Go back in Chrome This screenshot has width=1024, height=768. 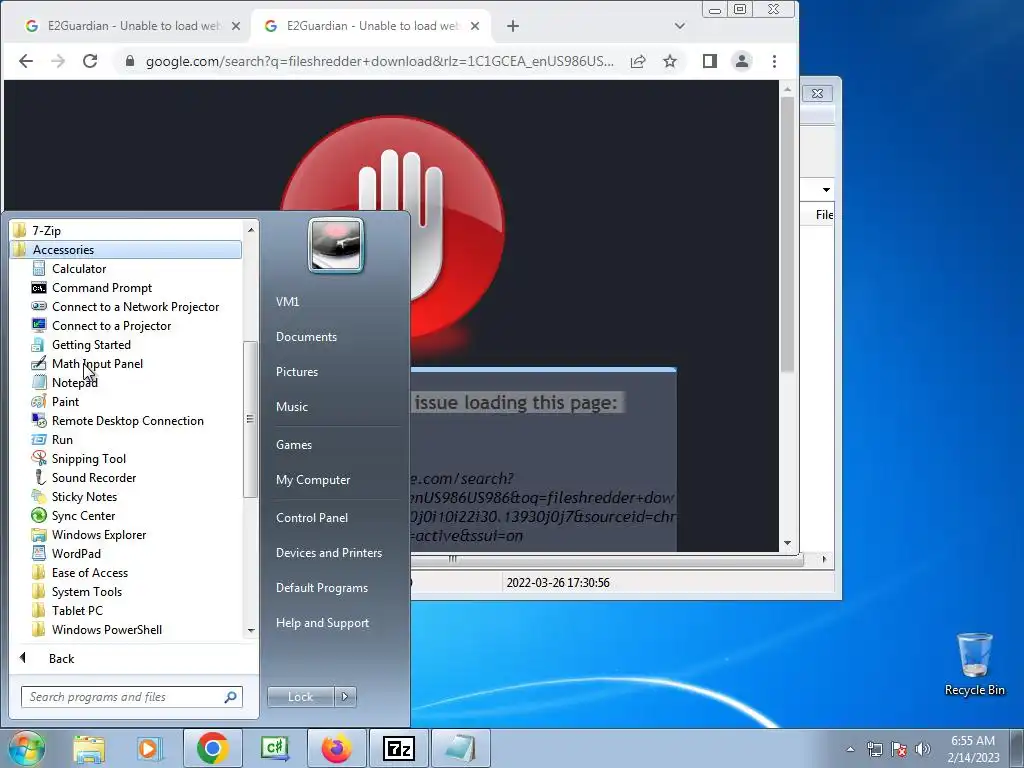[x=25, y=61]
